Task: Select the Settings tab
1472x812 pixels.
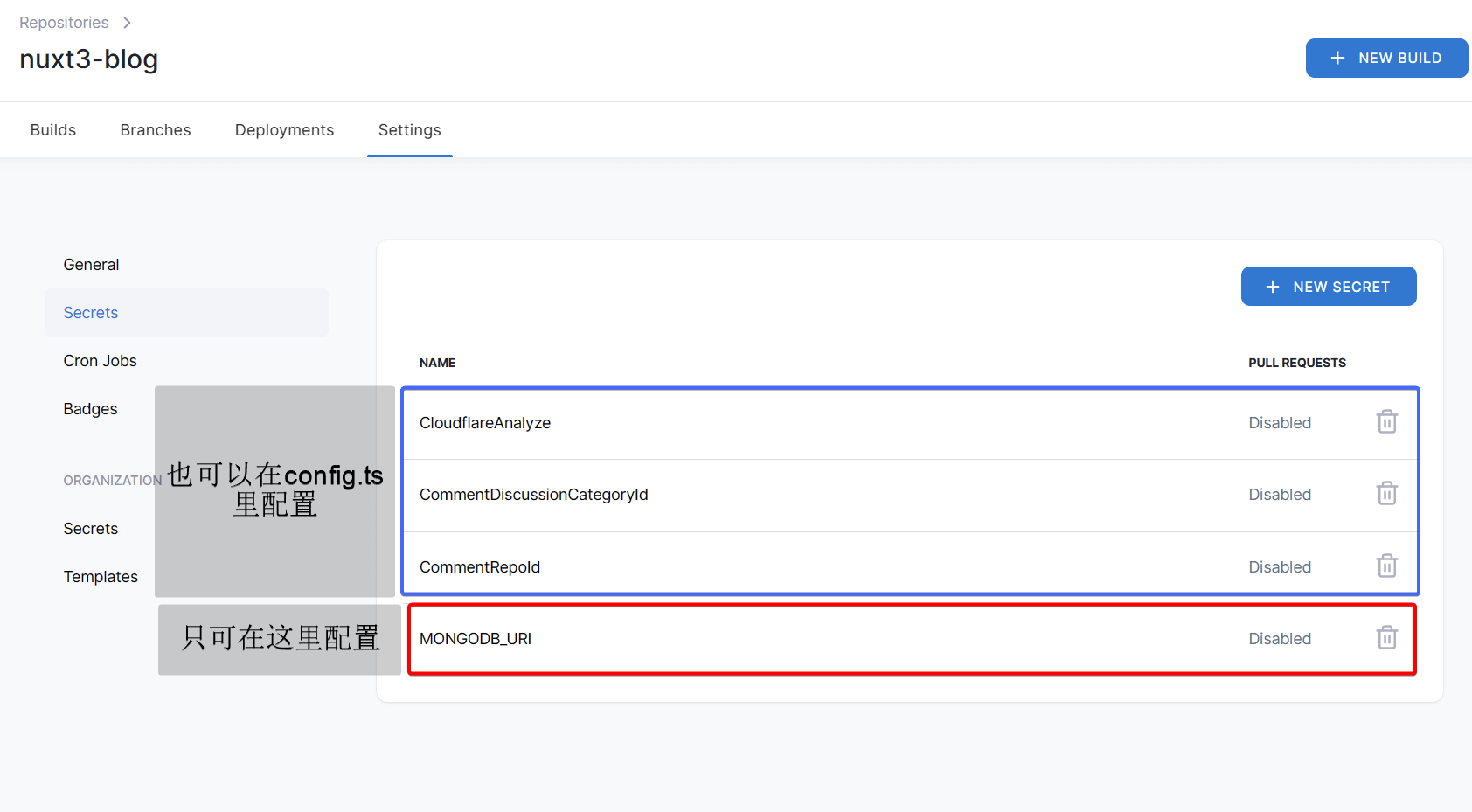Action: [409, 130]
